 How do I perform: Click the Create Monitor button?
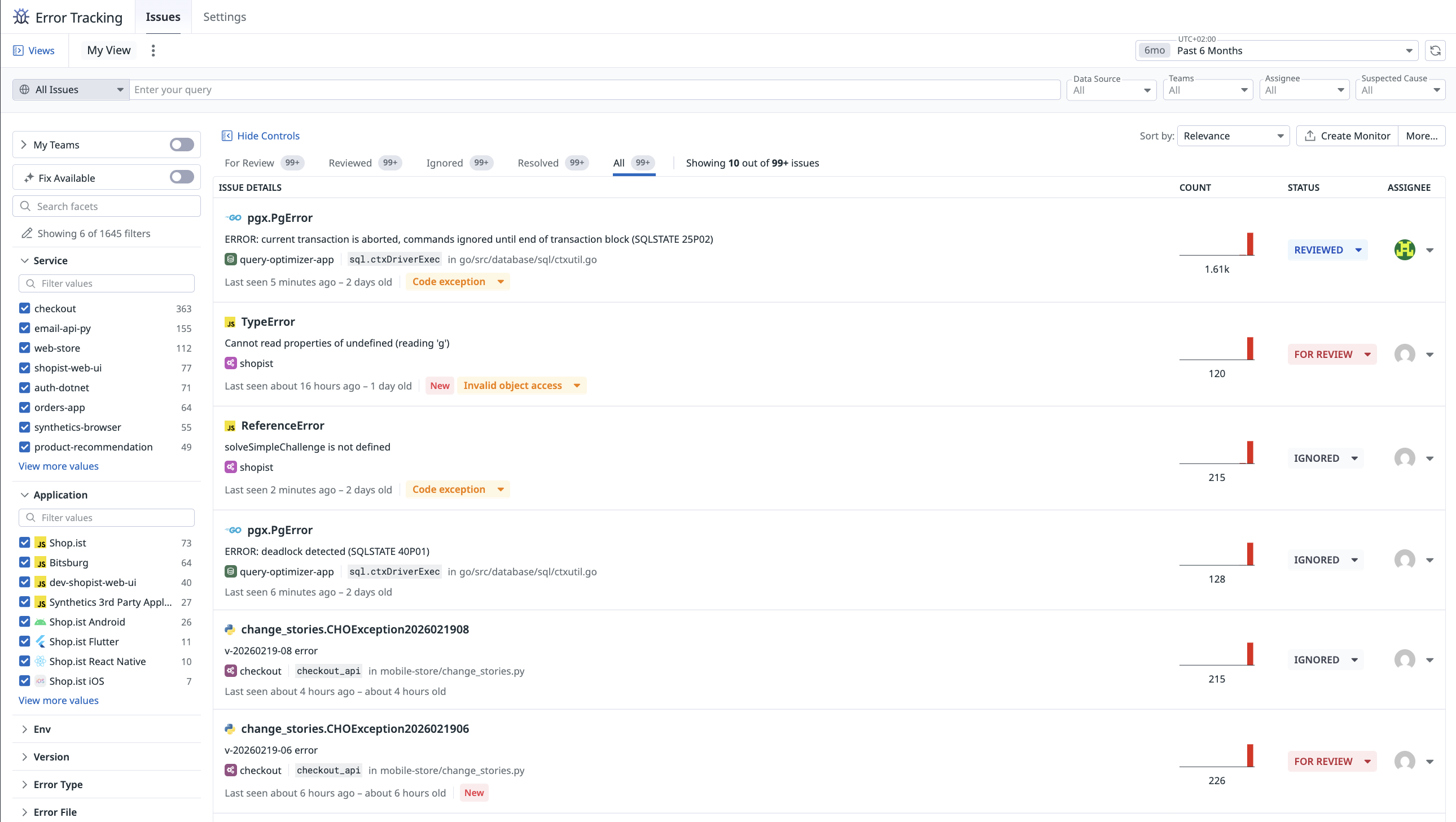click(x=1347, y=135)
